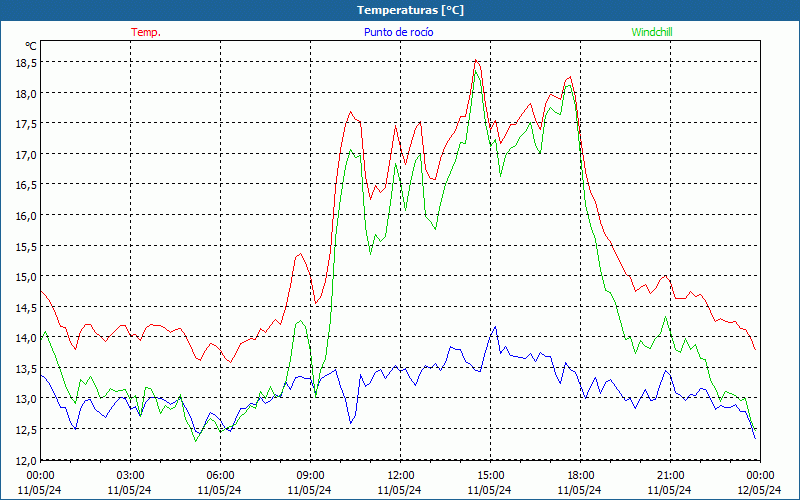
Task: Click the 12,0 y-axis value
Action: click(x=28, y=460)
